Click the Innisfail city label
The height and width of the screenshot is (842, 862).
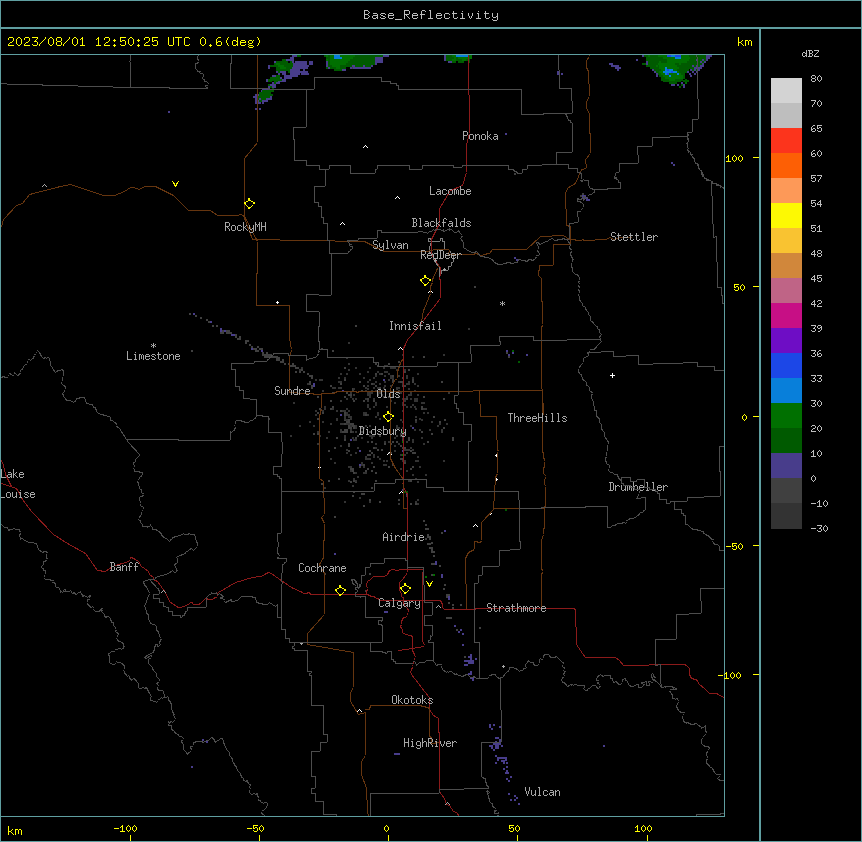(415, 326)
